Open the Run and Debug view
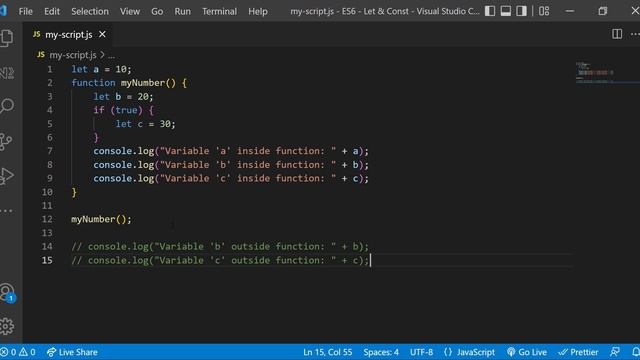 (x=7, y=176)
